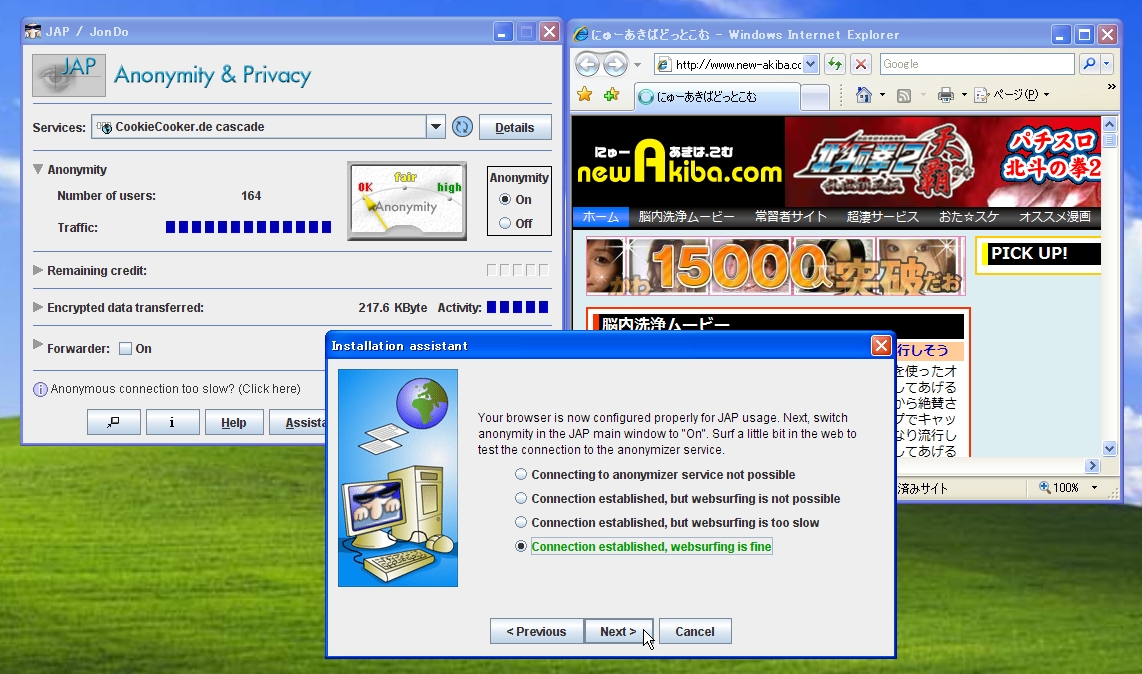
Task: Click the IE address URL field
Action: pos(738,64)
